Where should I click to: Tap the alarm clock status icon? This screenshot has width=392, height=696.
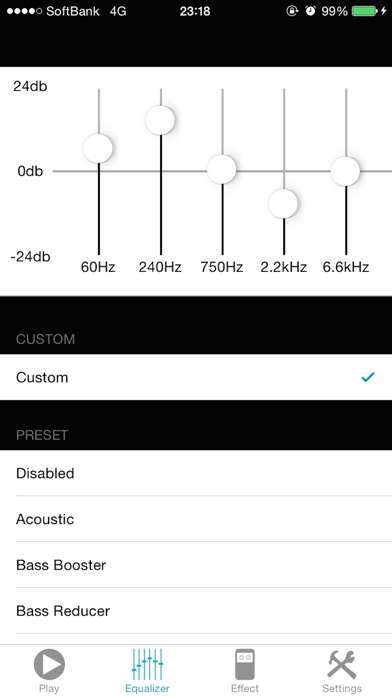[310, 11]
